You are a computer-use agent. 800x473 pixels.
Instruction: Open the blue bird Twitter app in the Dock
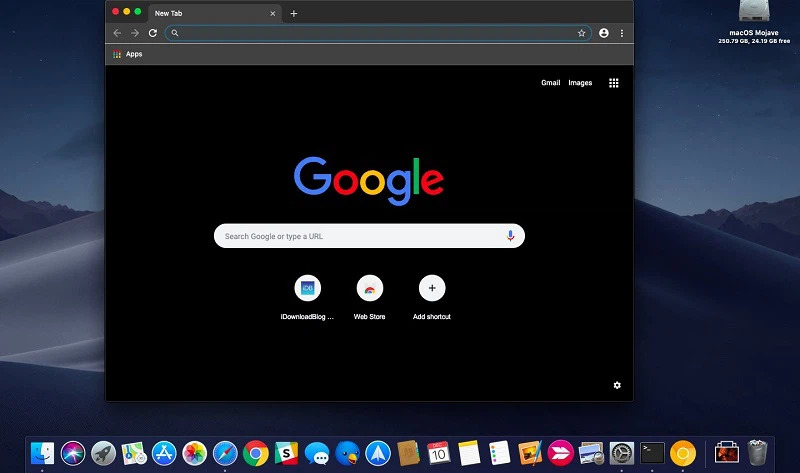(347, 453)
